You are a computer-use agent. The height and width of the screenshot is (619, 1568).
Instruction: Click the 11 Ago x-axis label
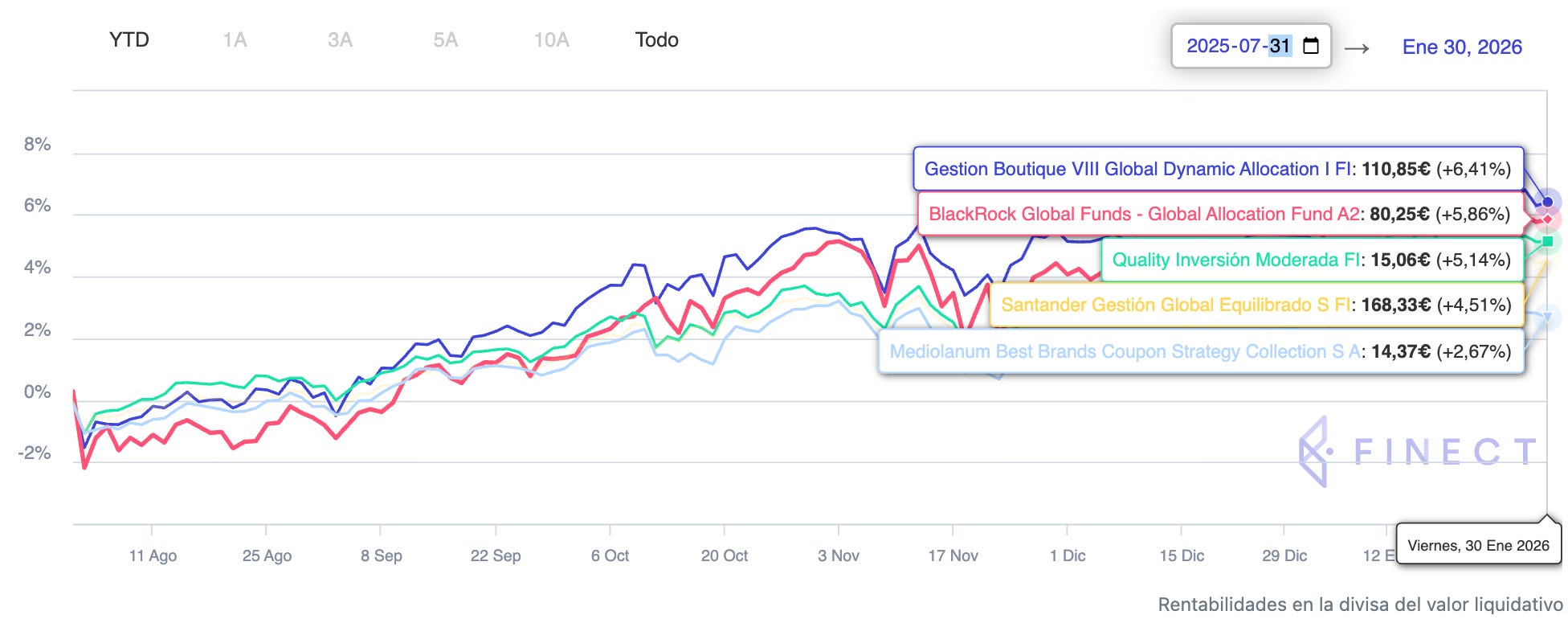(x=153, y=555)
